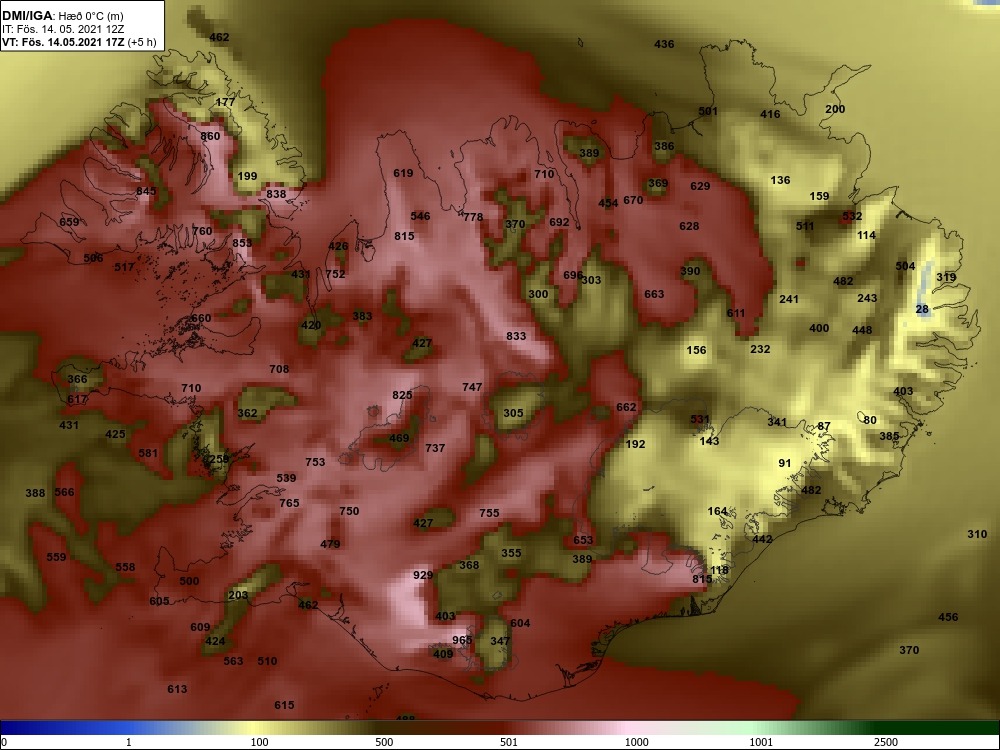1000x750 pixels.
Task: Click the map value 28
Action: click(922, 309)
